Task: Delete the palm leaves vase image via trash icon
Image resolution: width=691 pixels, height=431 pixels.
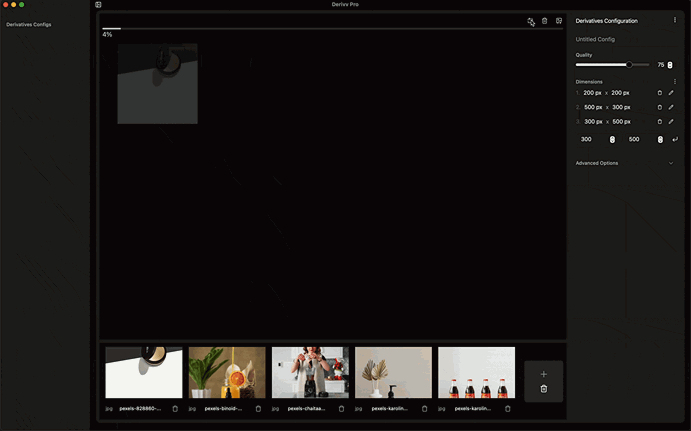Action: click(x=424, y=409)
